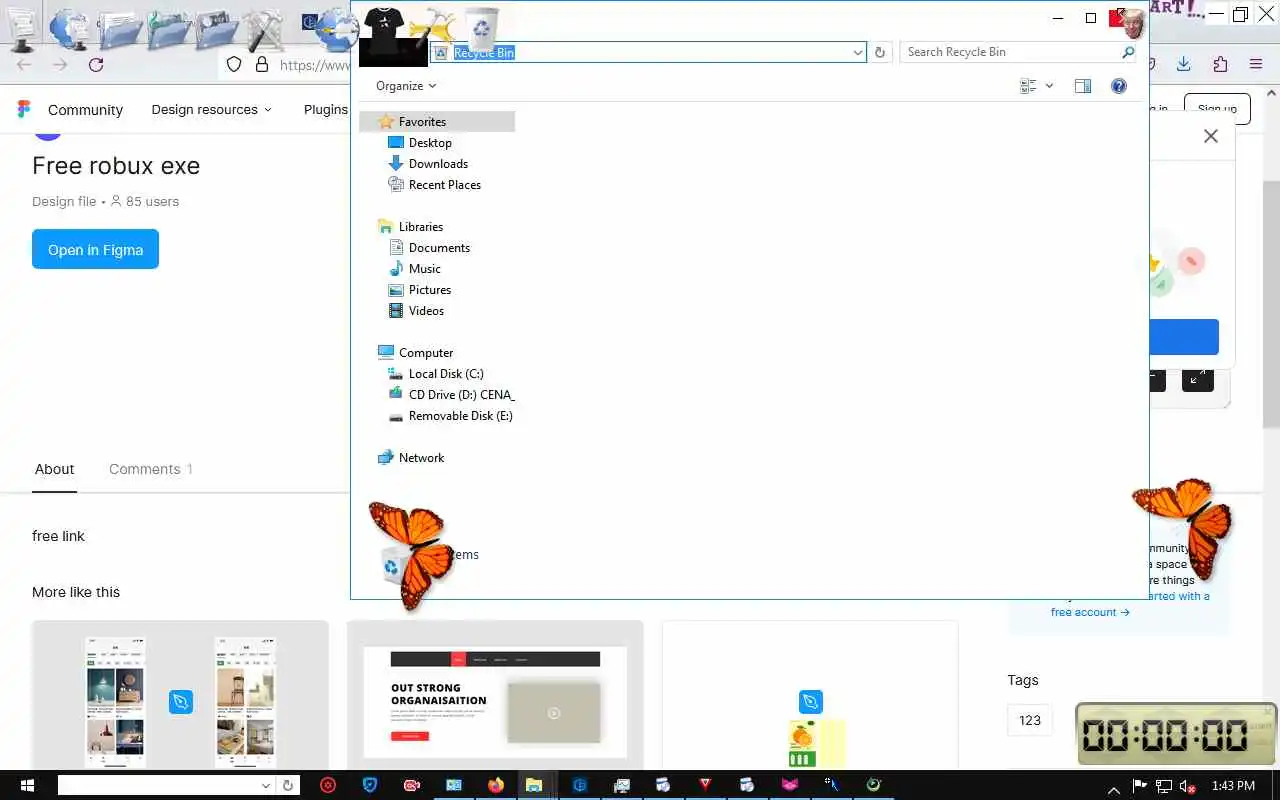Click the Recycle Bin address bar text

pyautogui.click(x=484, y=52)
